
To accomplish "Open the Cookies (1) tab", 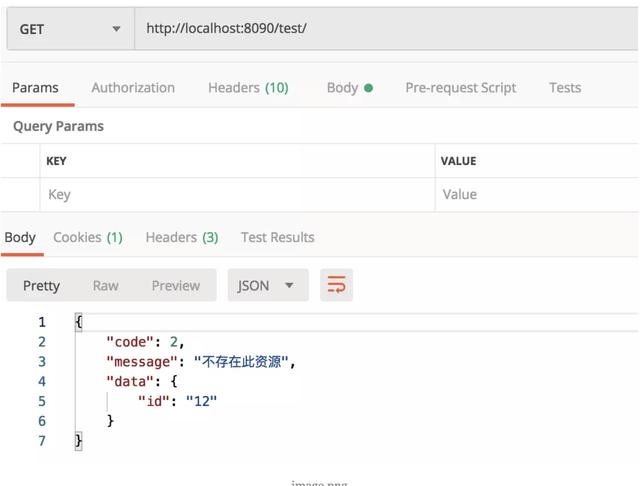I will point(88,237).
